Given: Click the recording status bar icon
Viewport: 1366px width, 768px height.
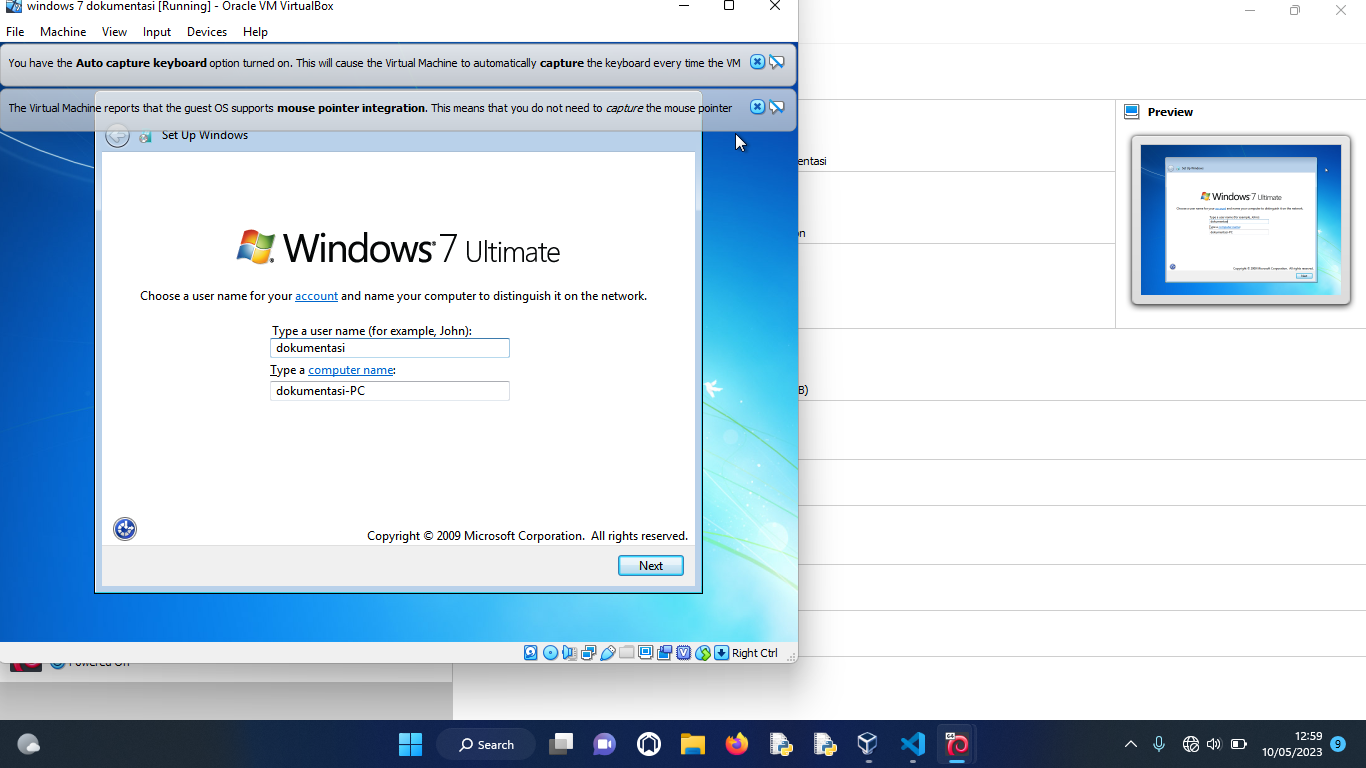Looking at the screenshot, I should coord(665,653).
